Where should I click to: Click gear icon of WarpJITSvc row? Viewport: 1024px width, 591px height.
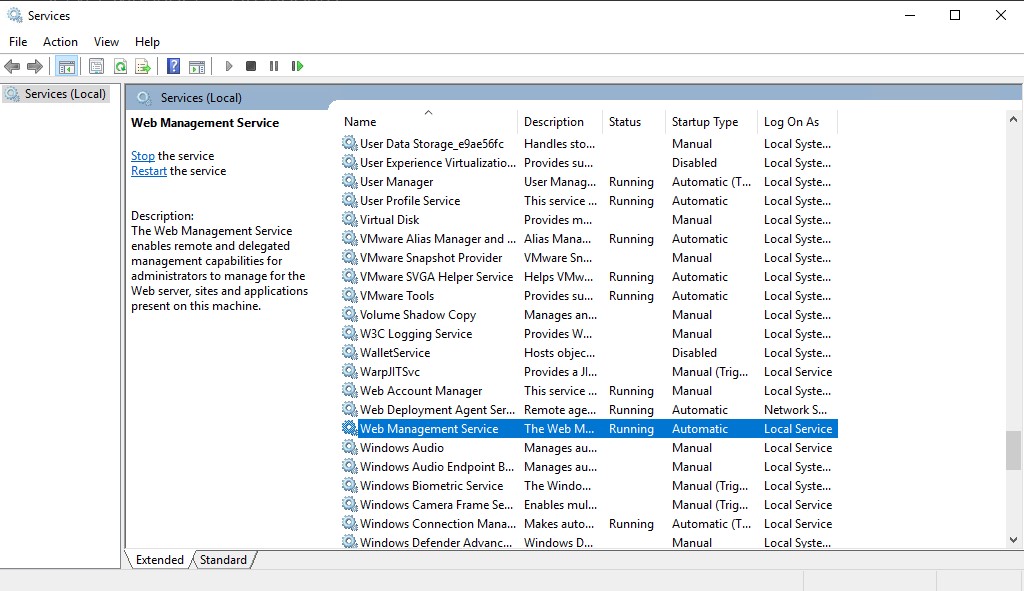(349, 371)
